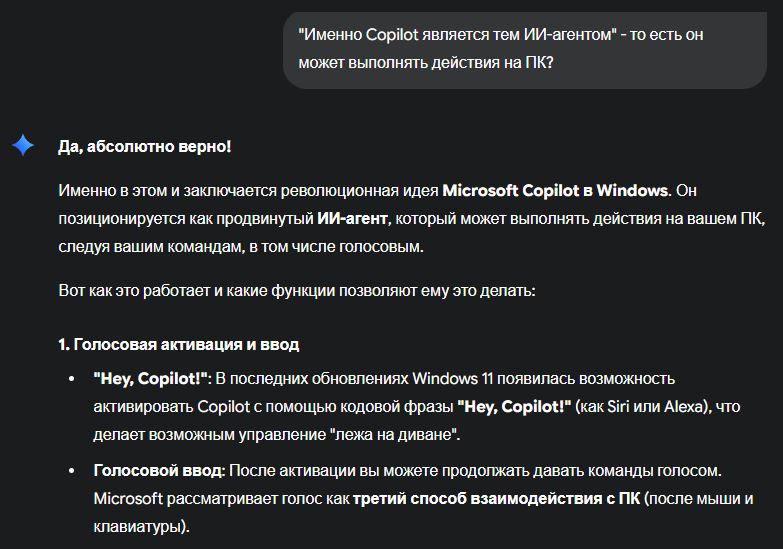Screen dimensions: 783x549
Task: Click the bold "Hey, Copilot!" bullet label
Action: point(151,379)
